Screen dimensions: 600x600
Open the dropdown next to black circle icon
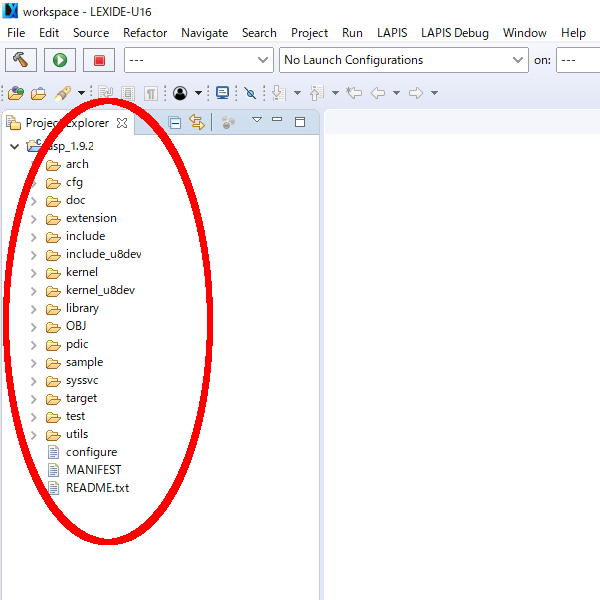click(x=198, y=93)
